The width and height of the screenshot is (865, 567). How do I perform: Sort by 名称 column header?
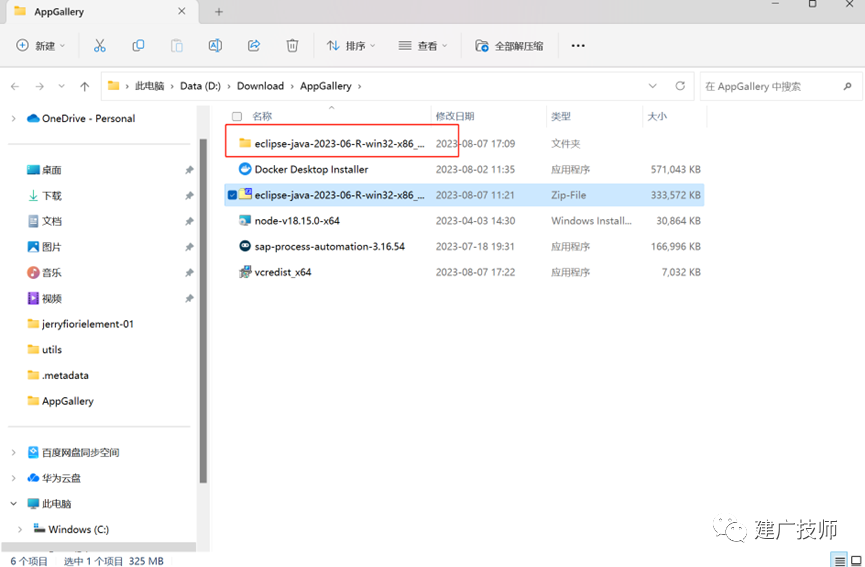(x=262, y=116)
